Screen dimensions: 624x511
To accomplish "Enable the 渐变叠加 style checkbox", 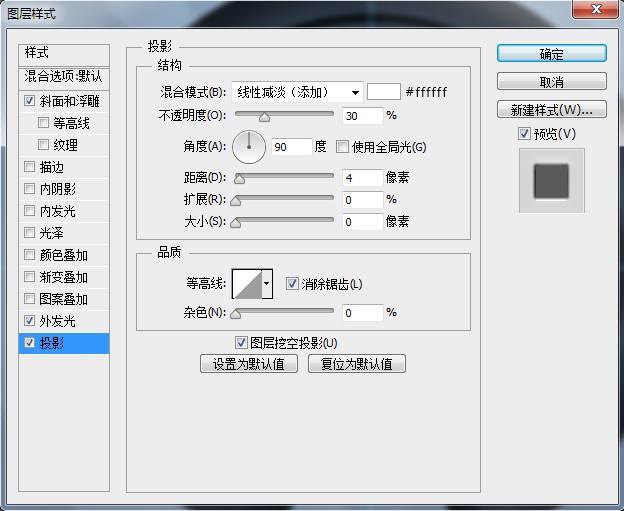I will click(29, 276).
